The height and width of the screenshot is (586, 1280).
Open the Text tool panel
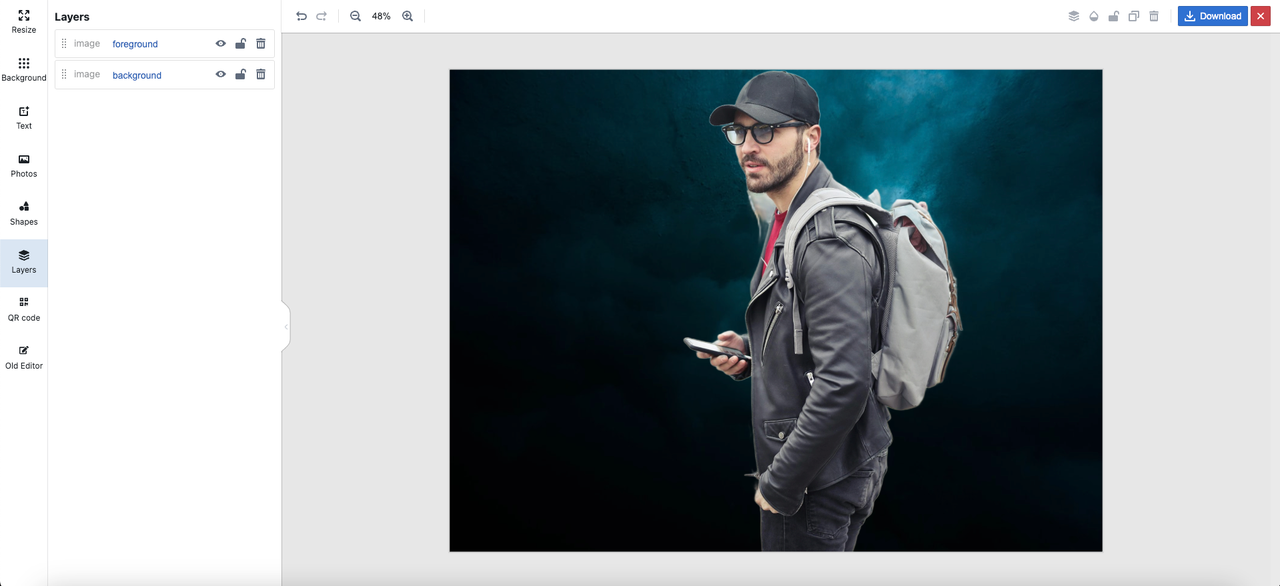(x=24, y=118)
